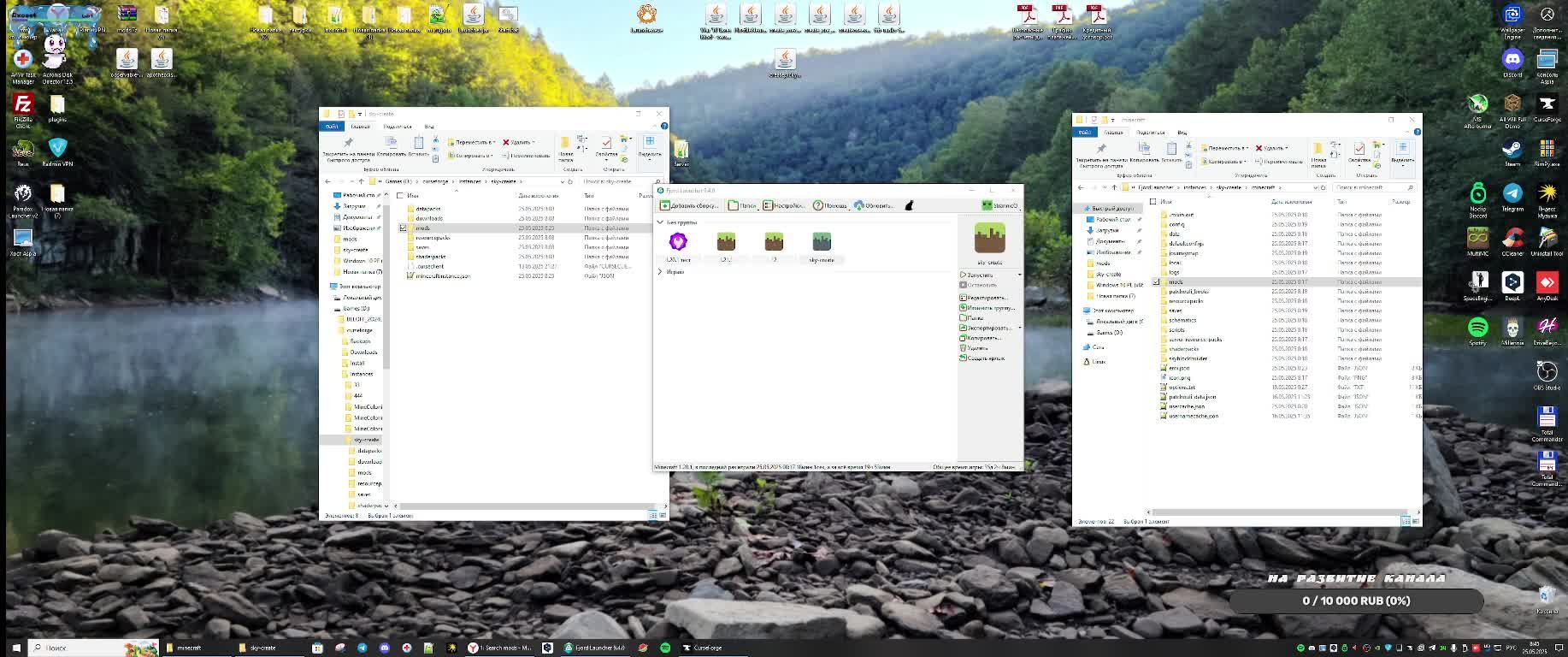The image size is (1568, 657).
Task: Open Folders button in Fjord Launcher toolbar
Action: 741,205
